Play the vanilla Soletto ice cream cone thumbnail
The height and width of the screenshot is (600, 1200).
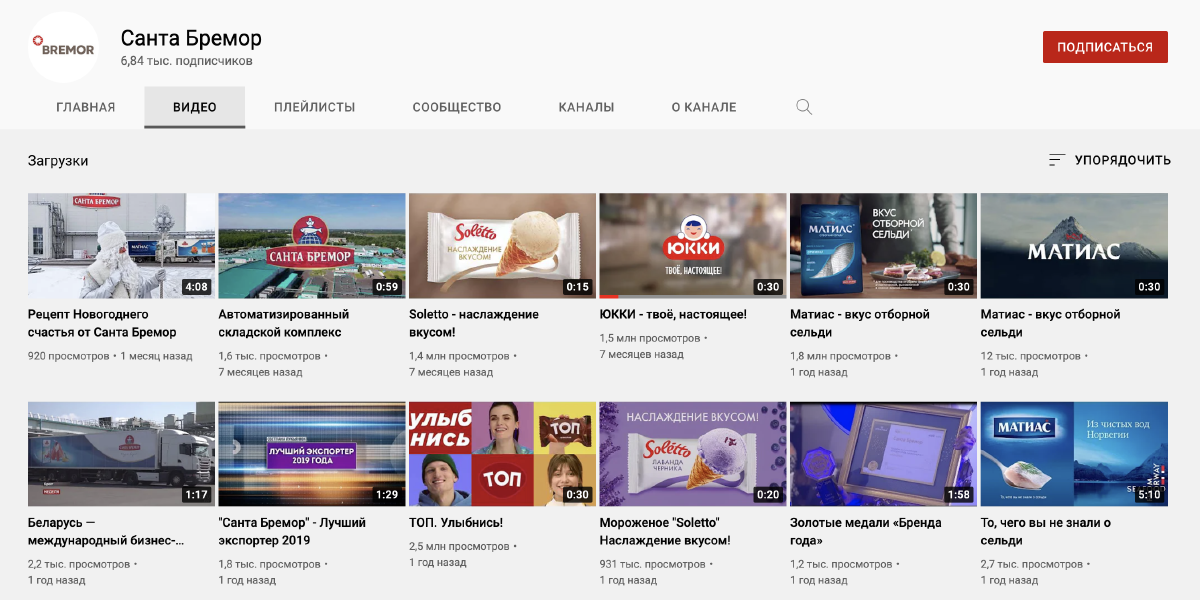click(x=502, y=246)
